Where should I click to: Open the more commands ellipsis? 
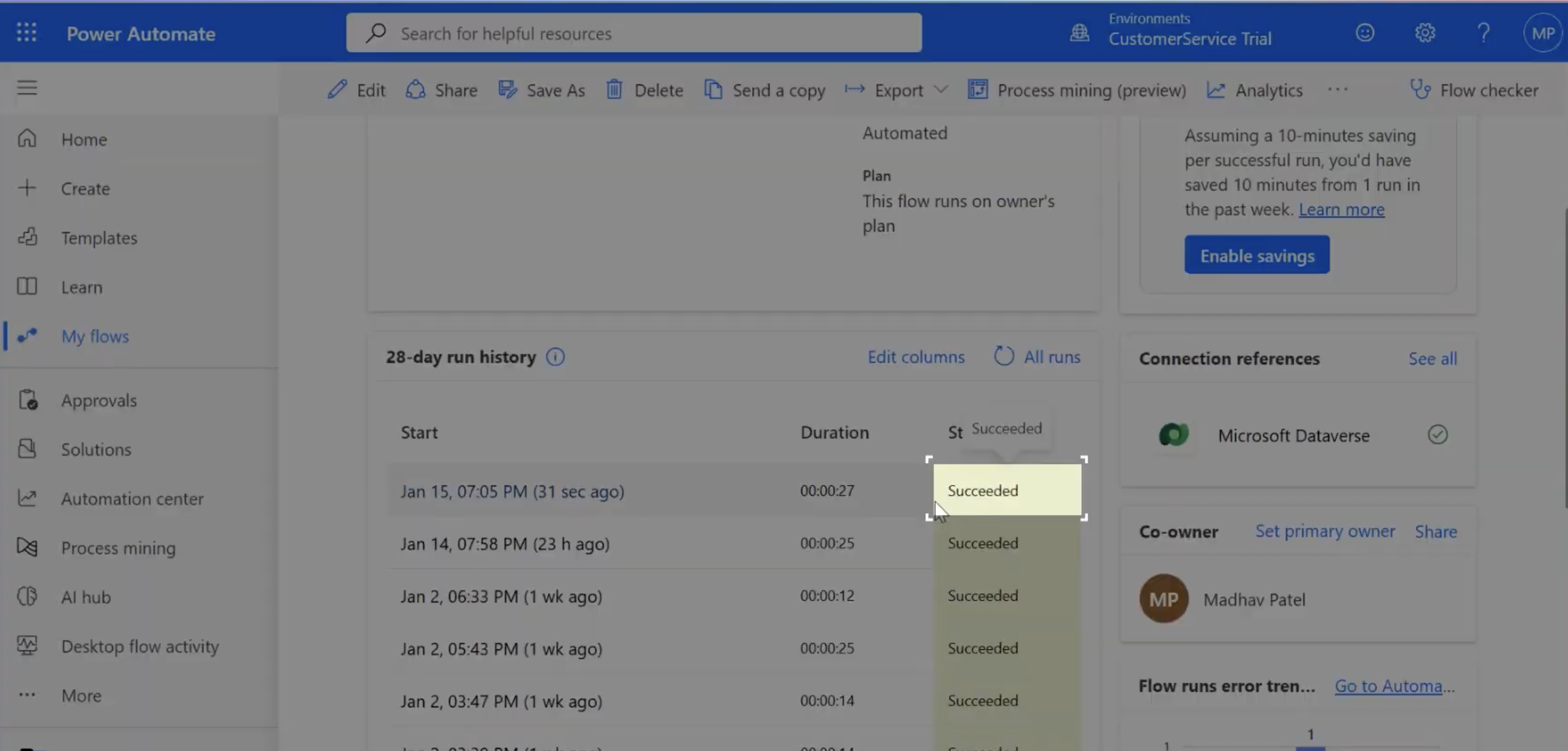coord(1337,89)
